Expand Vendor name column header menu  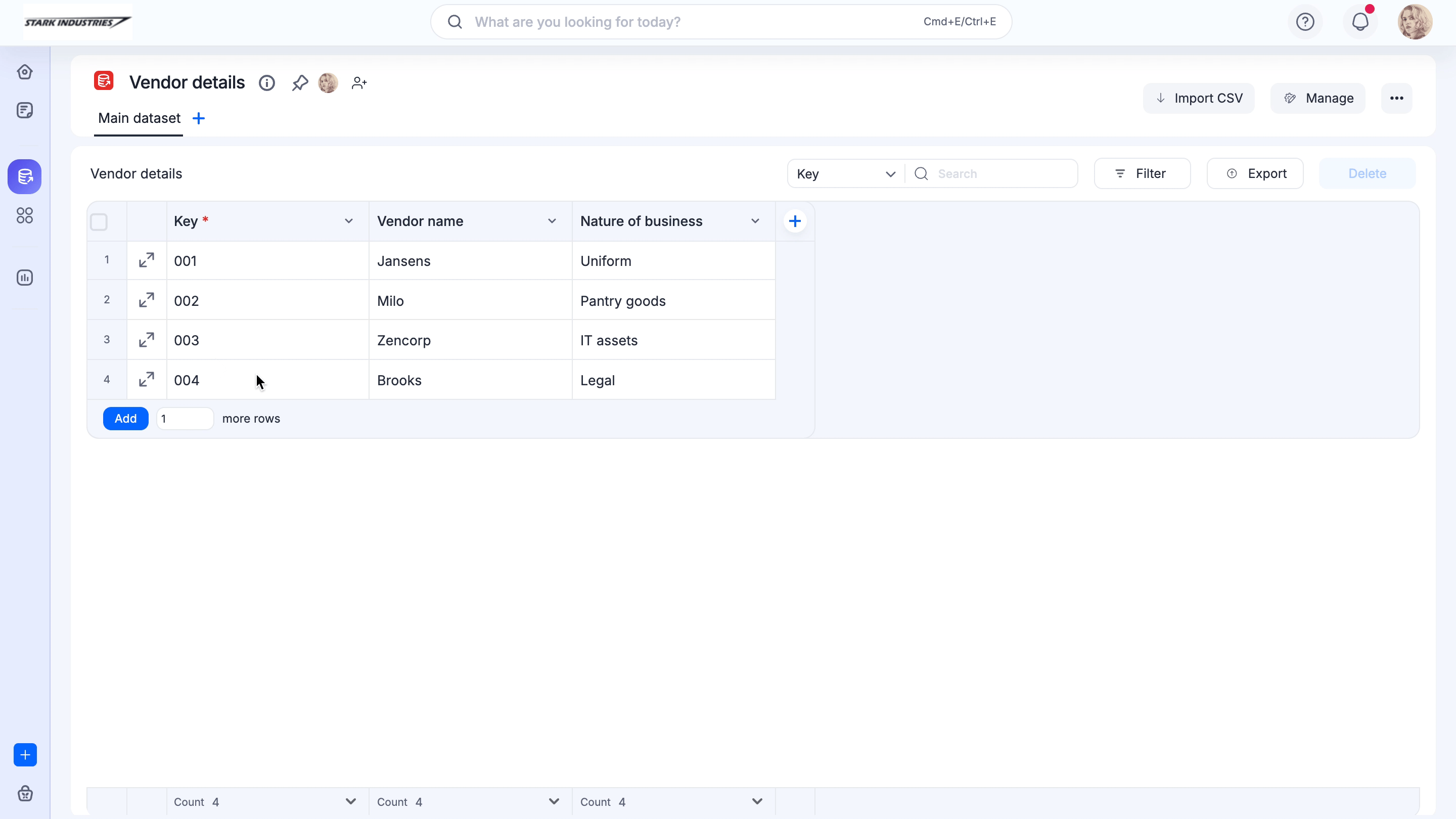tap(552, 221)
